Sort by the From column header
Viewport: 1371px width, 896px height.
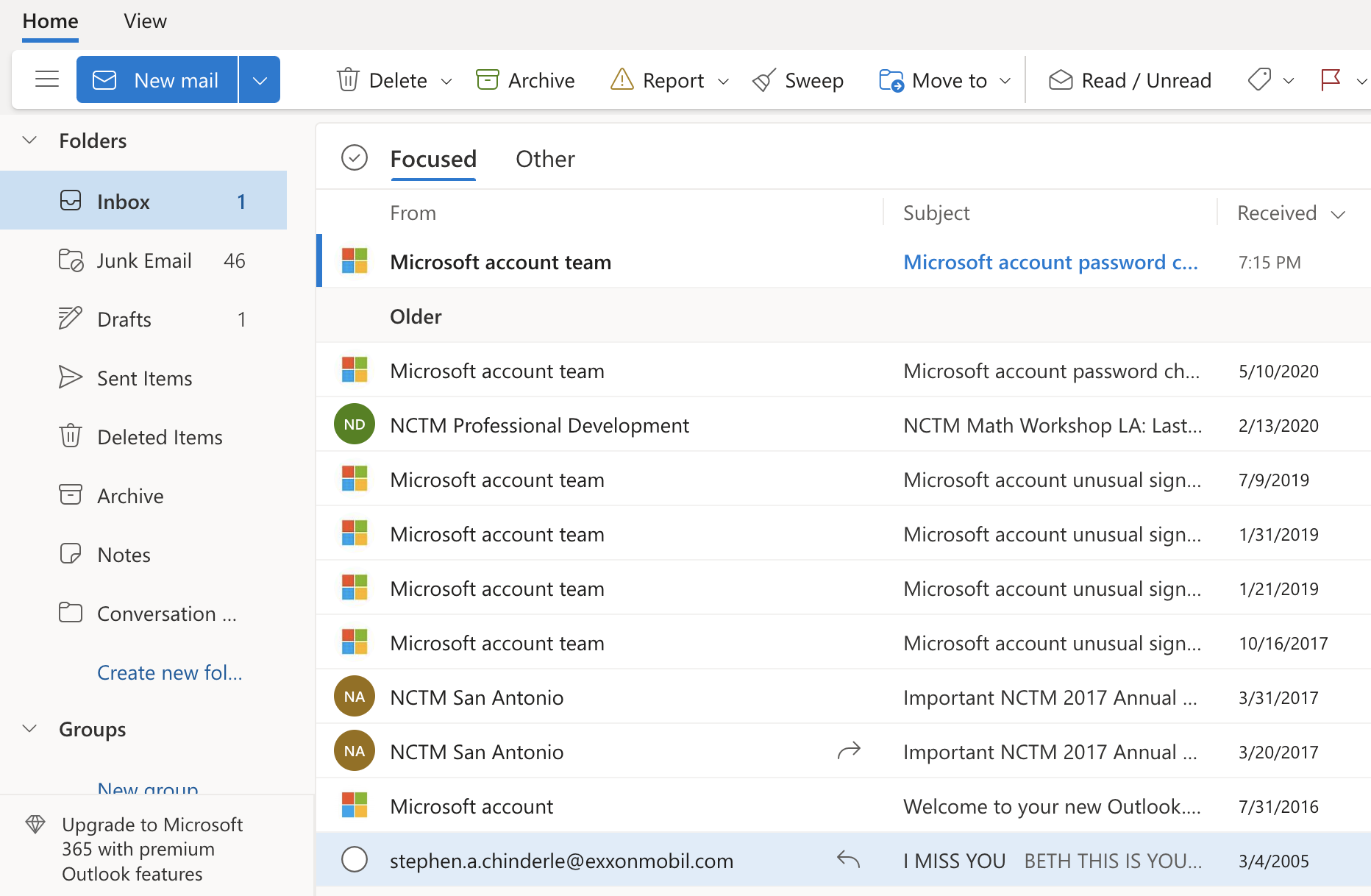[x=413, y=213]
